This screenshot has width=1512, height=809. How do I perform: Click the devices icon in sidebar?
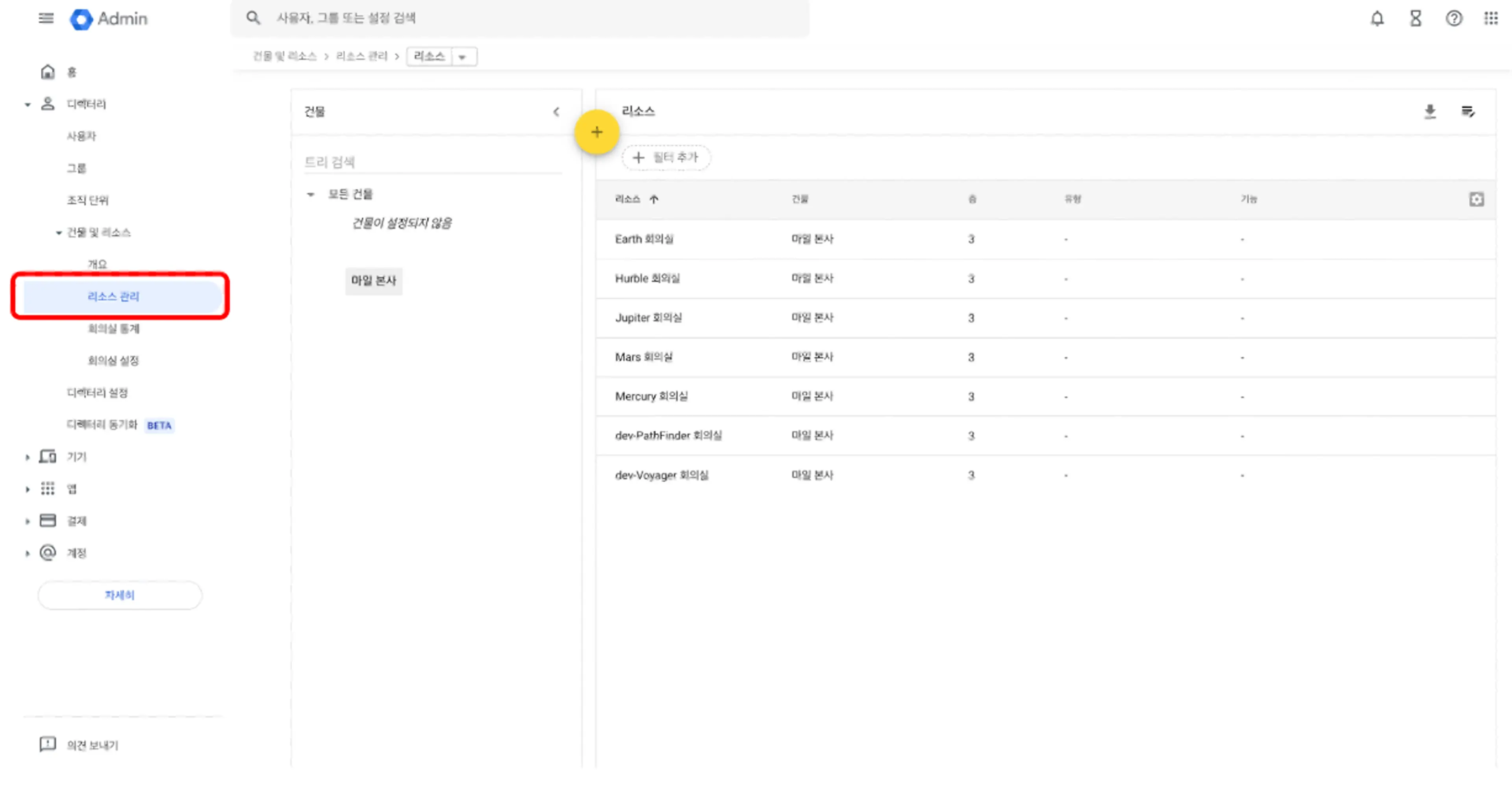pyautogui.click(x=48, y=457)
